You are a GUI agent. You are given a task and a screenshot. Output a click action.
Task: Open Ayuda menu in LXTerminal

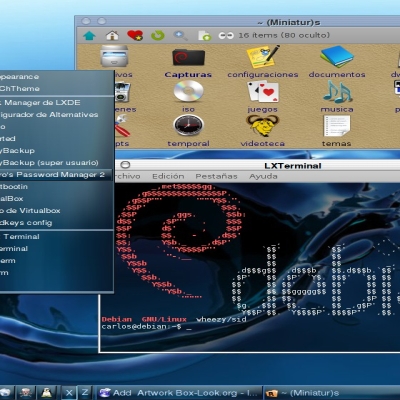tap(263, 176)
